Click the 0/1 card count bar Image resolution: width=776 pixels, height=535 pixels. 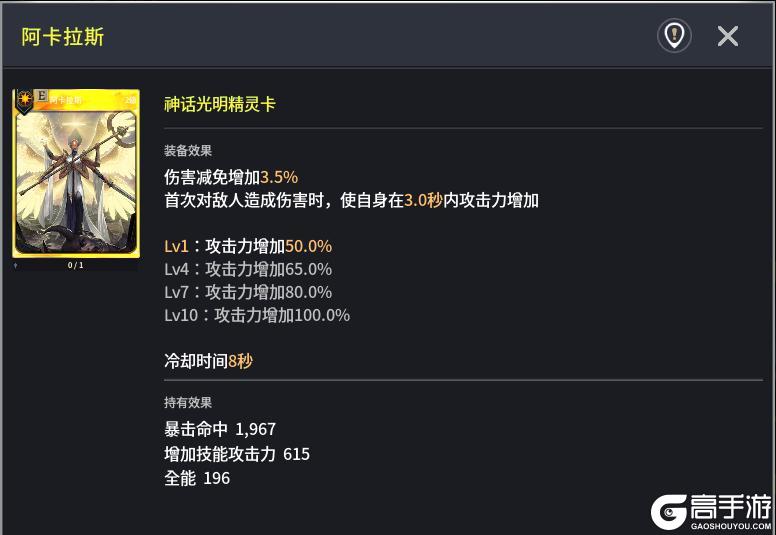(76, 265)
